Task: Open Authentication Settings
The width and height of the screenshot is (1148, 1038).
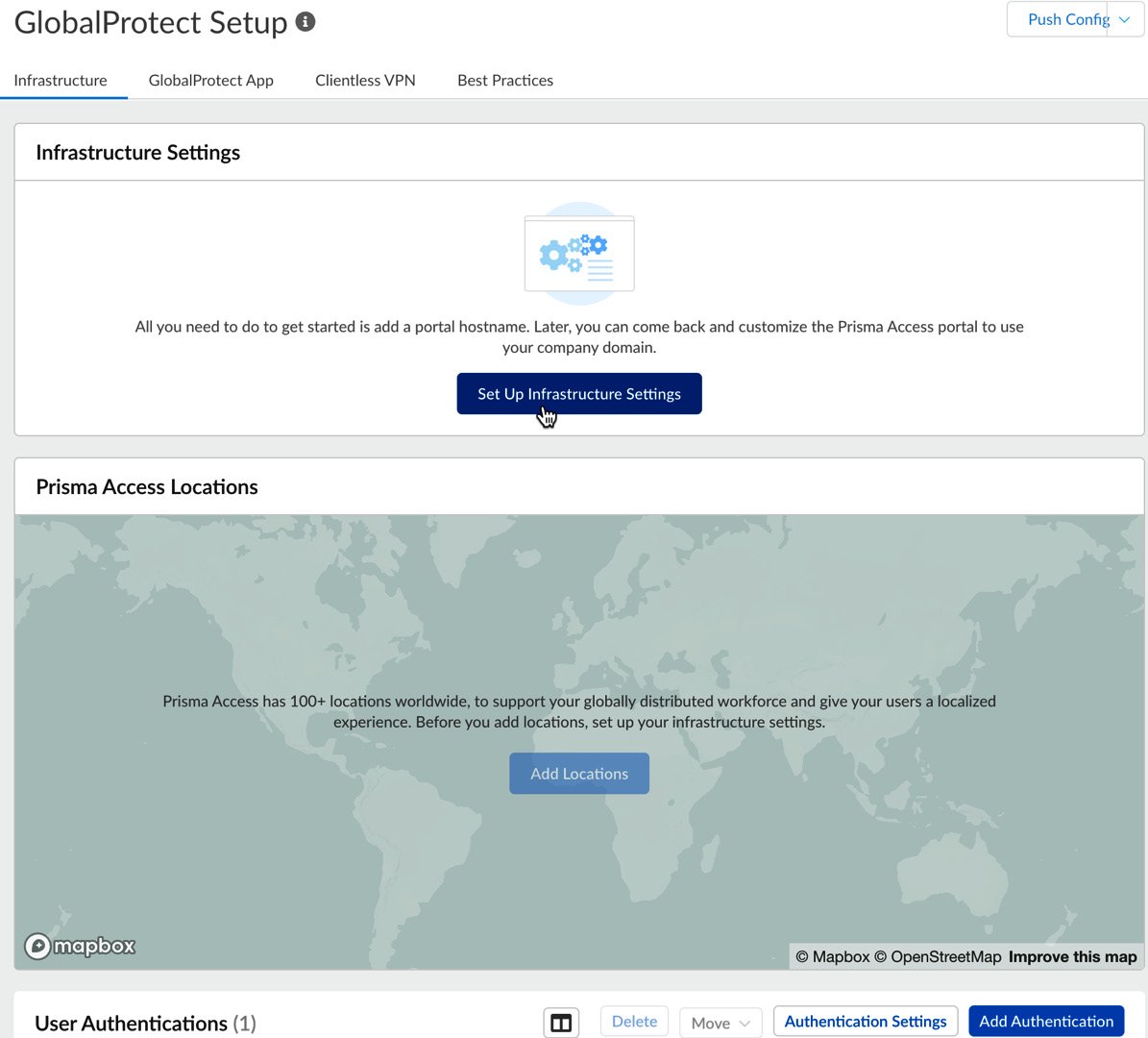Action: [866, 1021]
